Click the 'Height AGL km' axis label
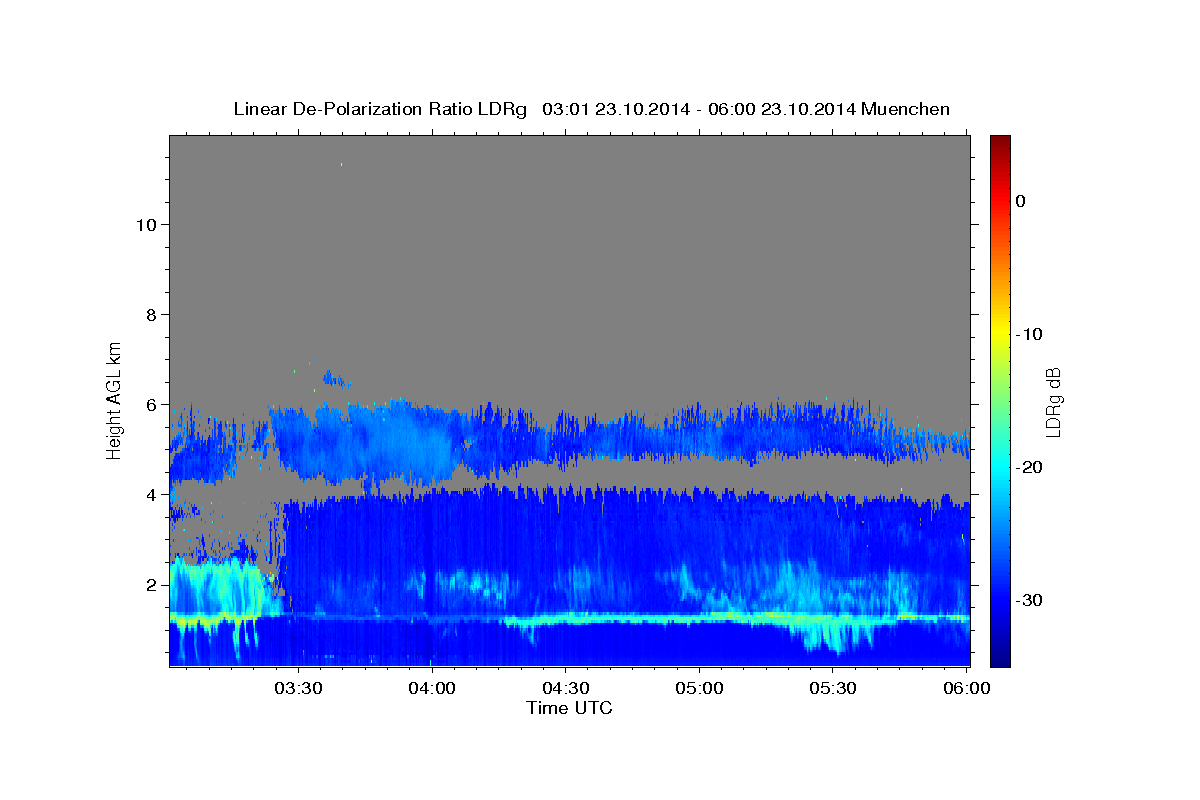The width and height of the screenshot is (1200, 800). point(115,399)
